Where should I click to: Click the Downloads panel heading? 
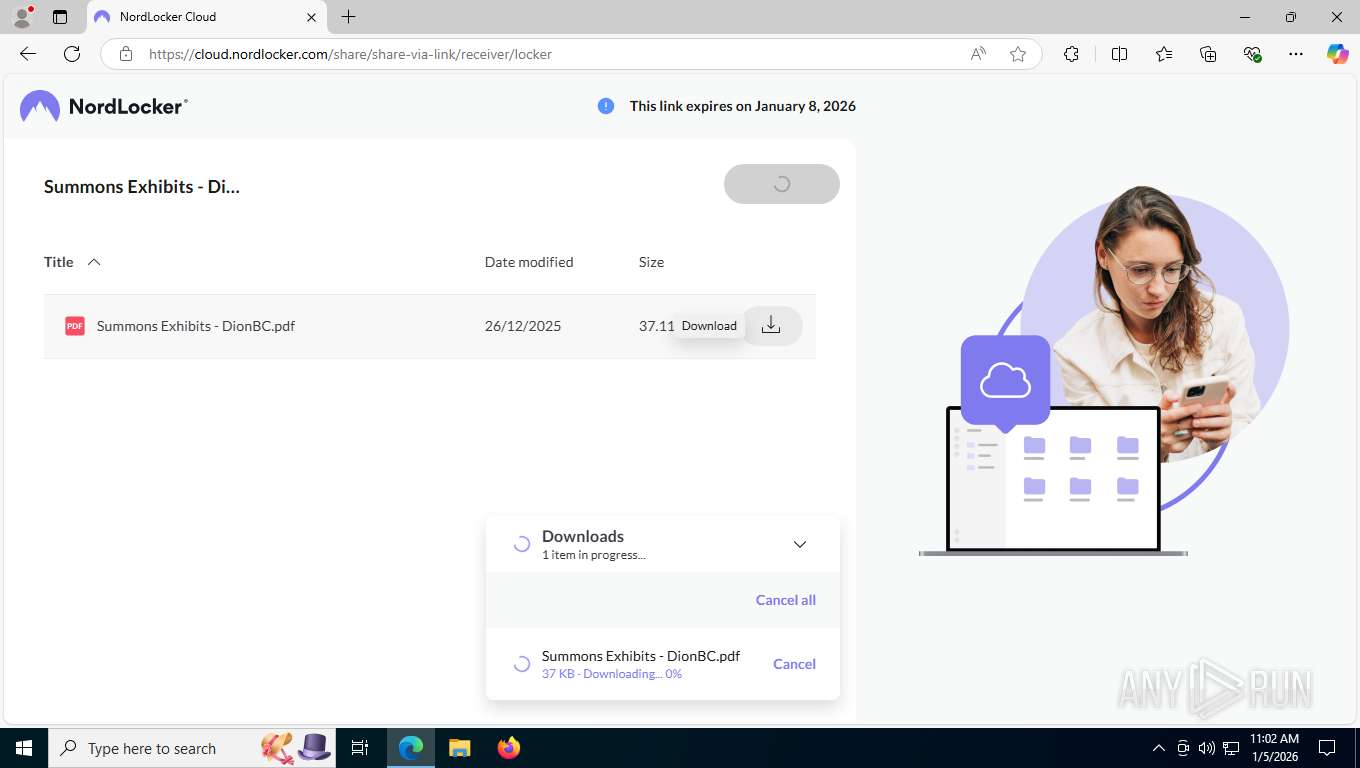click(583, 536)
